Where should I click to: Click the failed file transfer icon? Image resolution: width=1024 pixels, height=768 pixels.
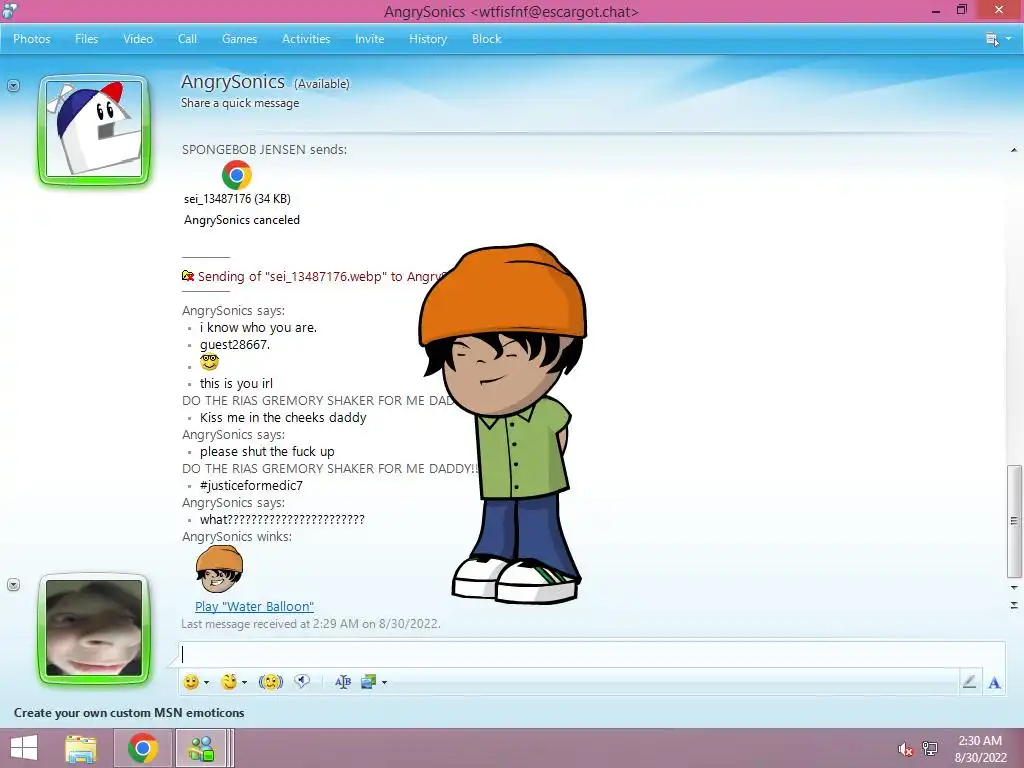(x=188, y=276)
